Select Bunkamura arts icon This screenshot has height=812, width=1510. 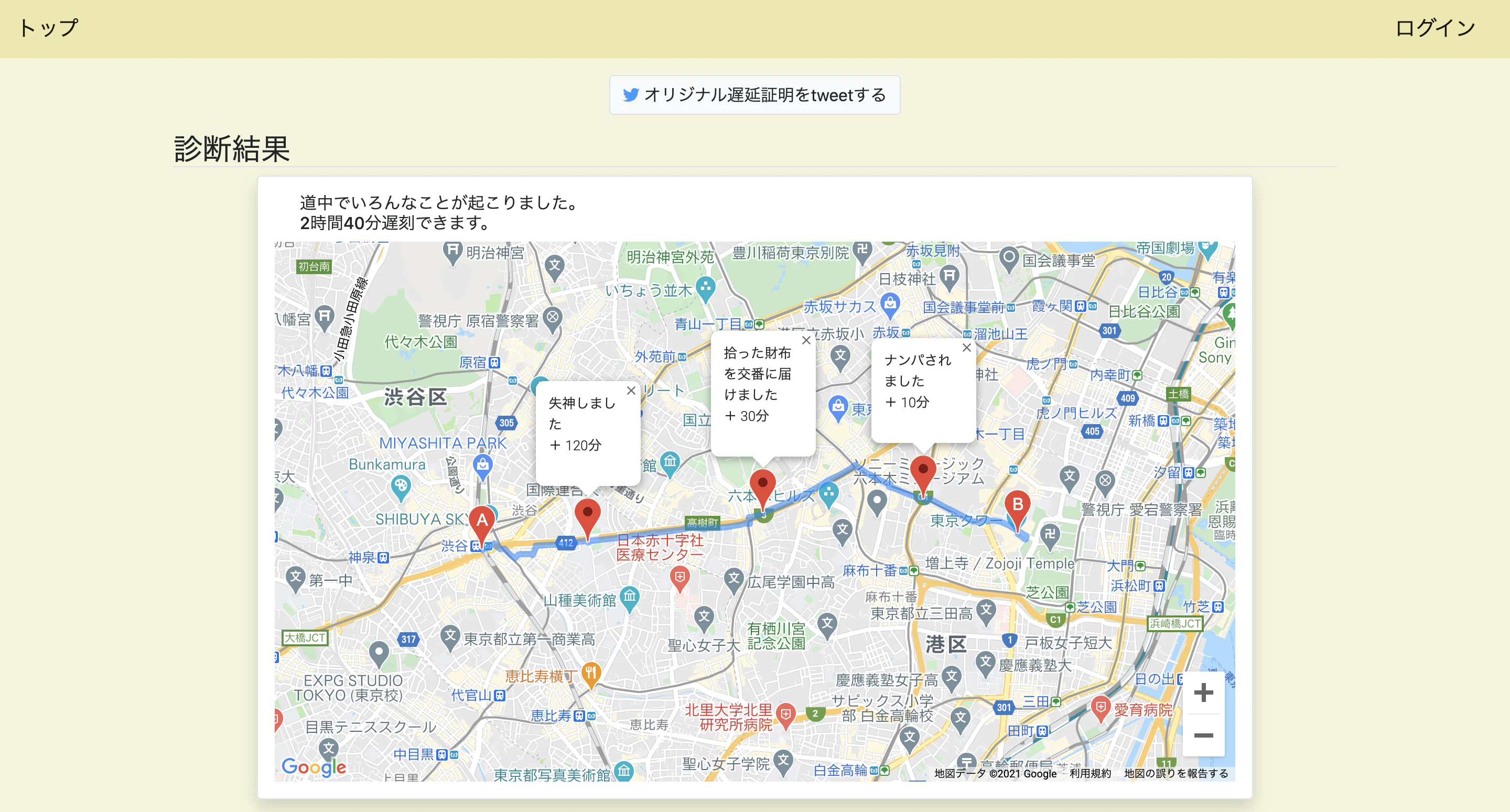(401, 487)
